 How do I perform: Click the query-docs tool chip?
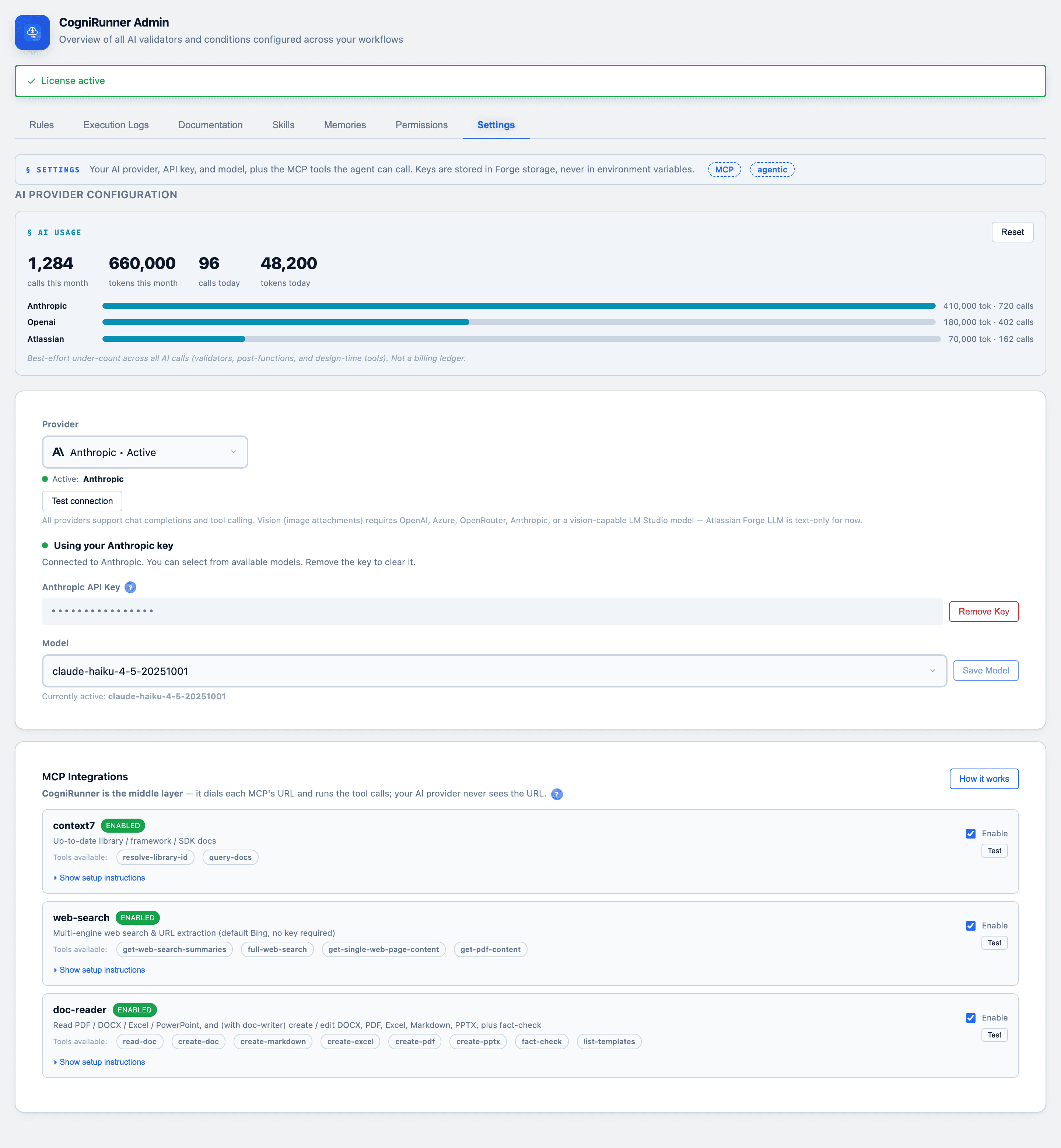click(x=230, y=857)
